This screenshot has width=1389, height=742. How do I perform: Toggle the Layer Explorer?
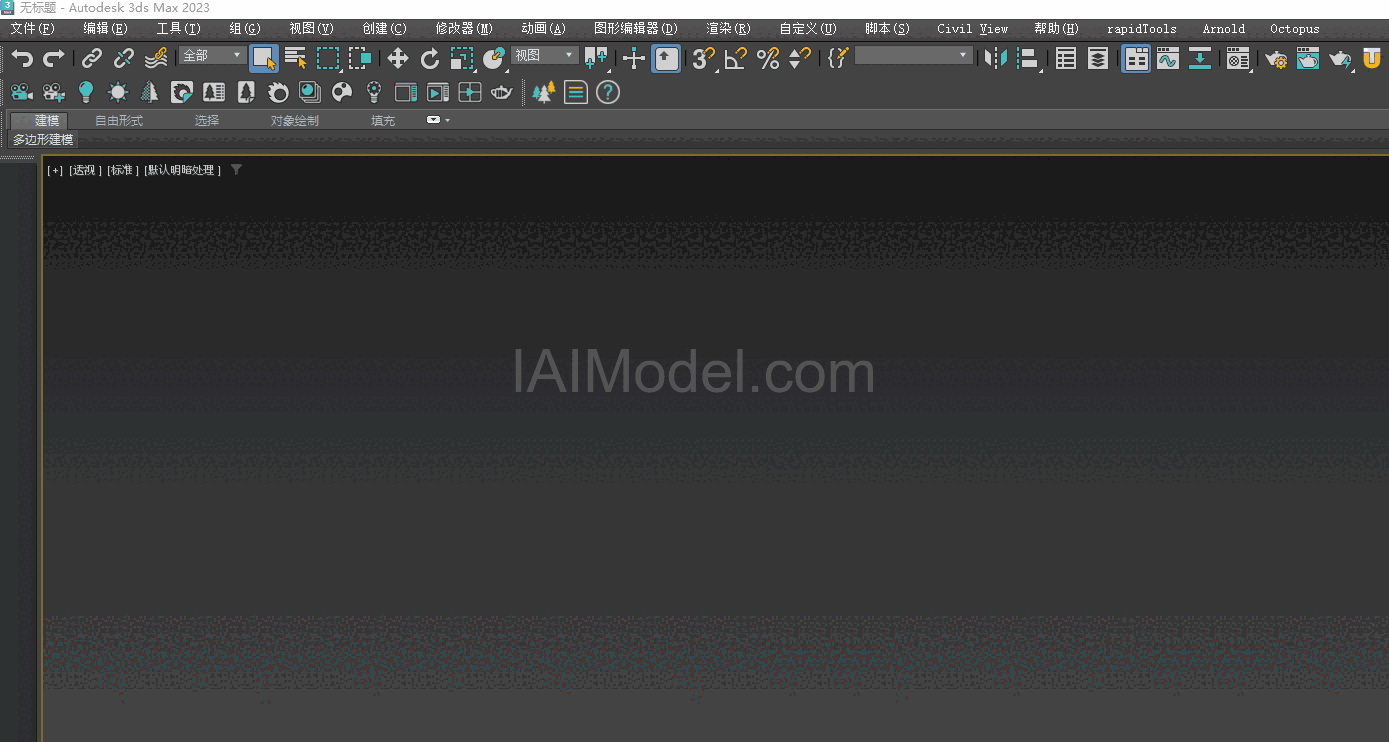click(x=1098, y=58)
